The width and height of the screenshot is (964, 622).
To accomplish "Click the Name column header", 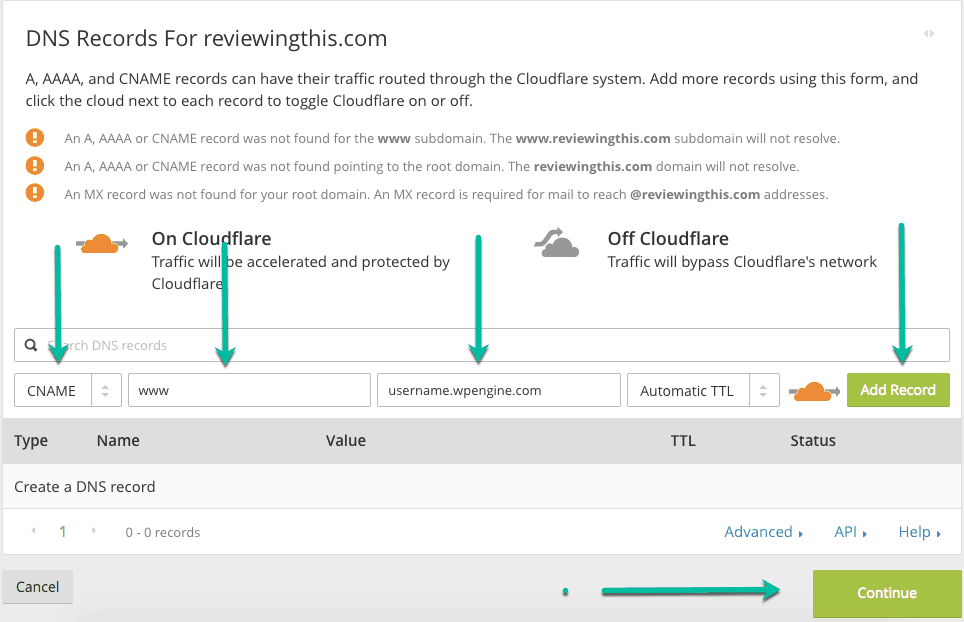I will [x=118, y=441].
